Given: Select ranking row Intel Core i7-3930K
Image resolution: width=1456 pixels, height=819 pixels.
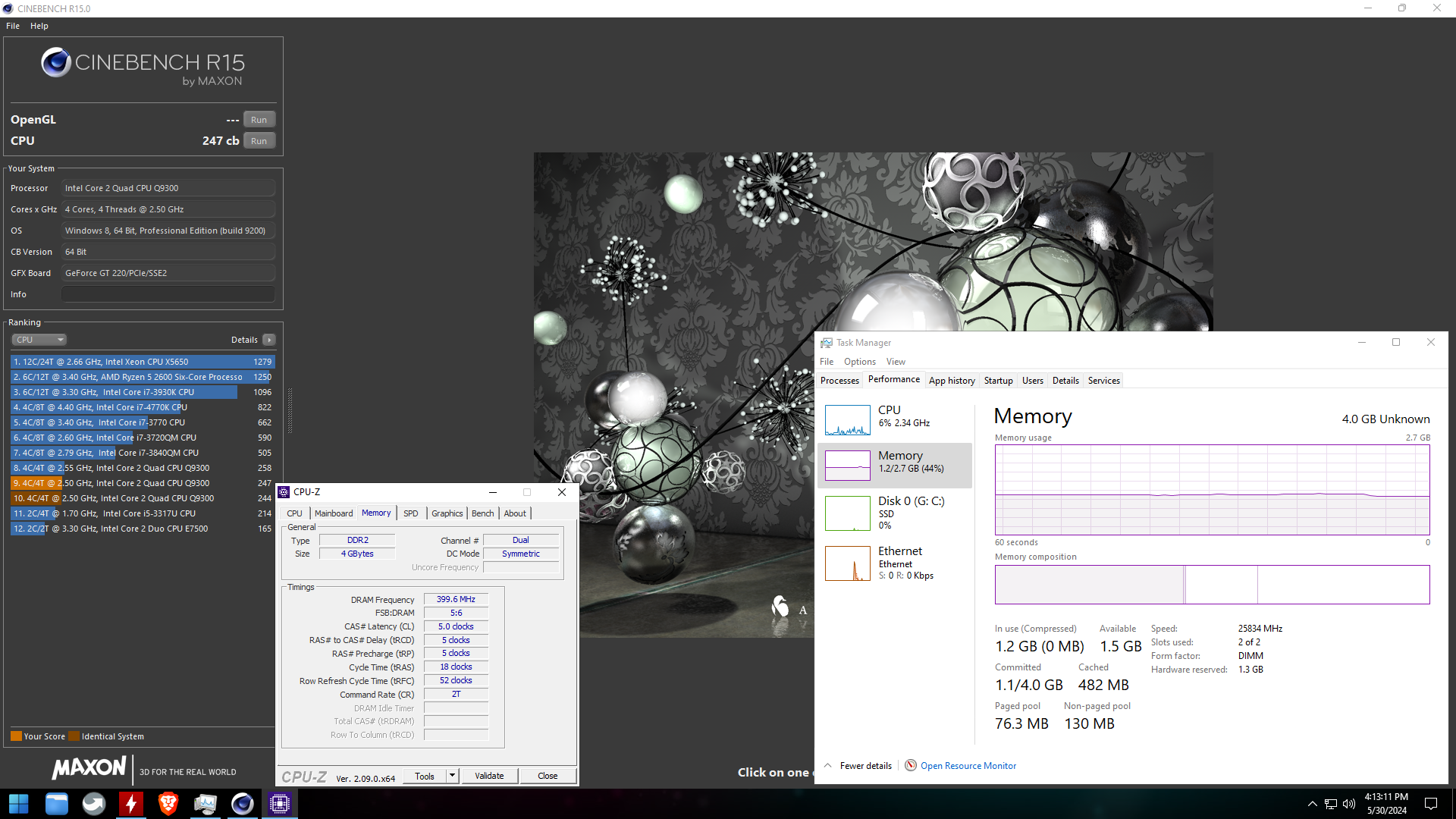Looking at the screenshot, I should [142, 392].
